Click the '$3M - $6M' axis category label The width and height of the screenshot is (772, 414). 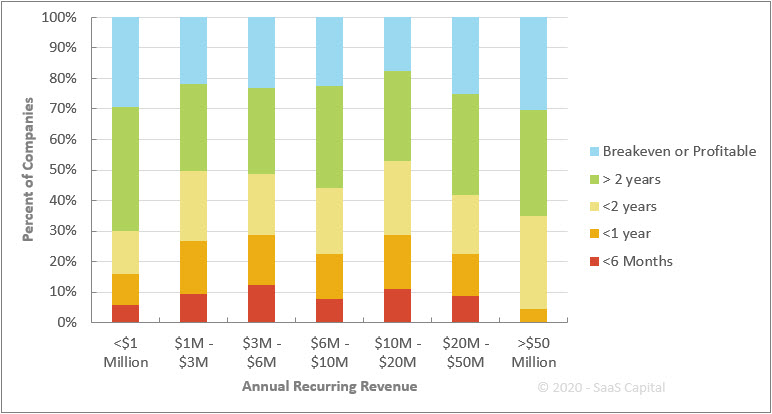(261, 352)
